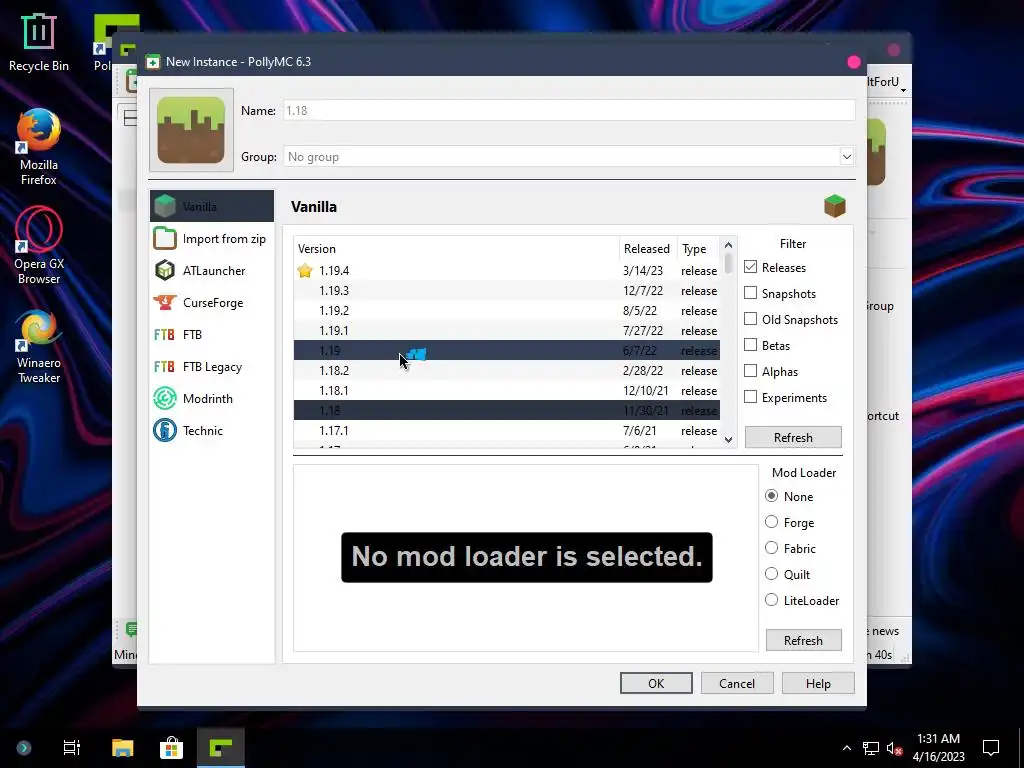Viewport: 1024px width, 768px height.
Task: Open Recycle Bin on desktop
Action: coord(39,43)
